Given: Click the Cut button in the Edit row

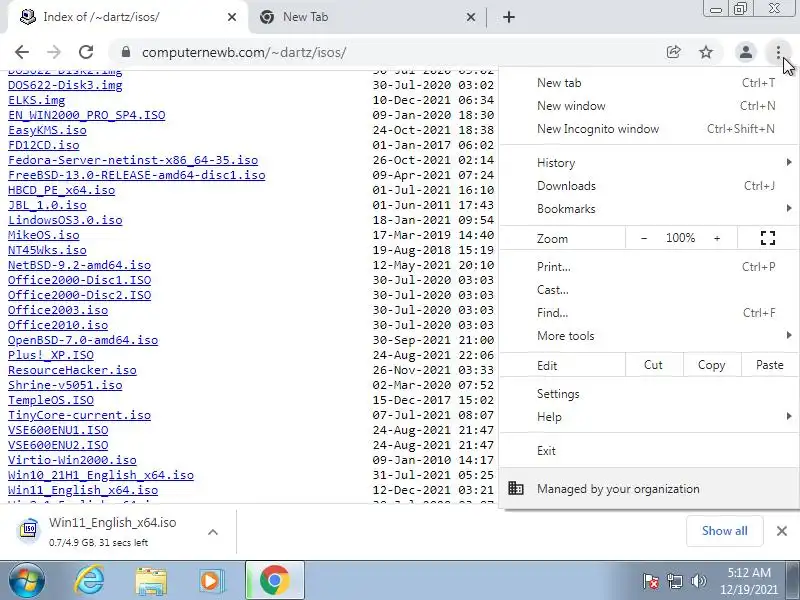Looking at the screenshot, I should (x=654, y=365).
